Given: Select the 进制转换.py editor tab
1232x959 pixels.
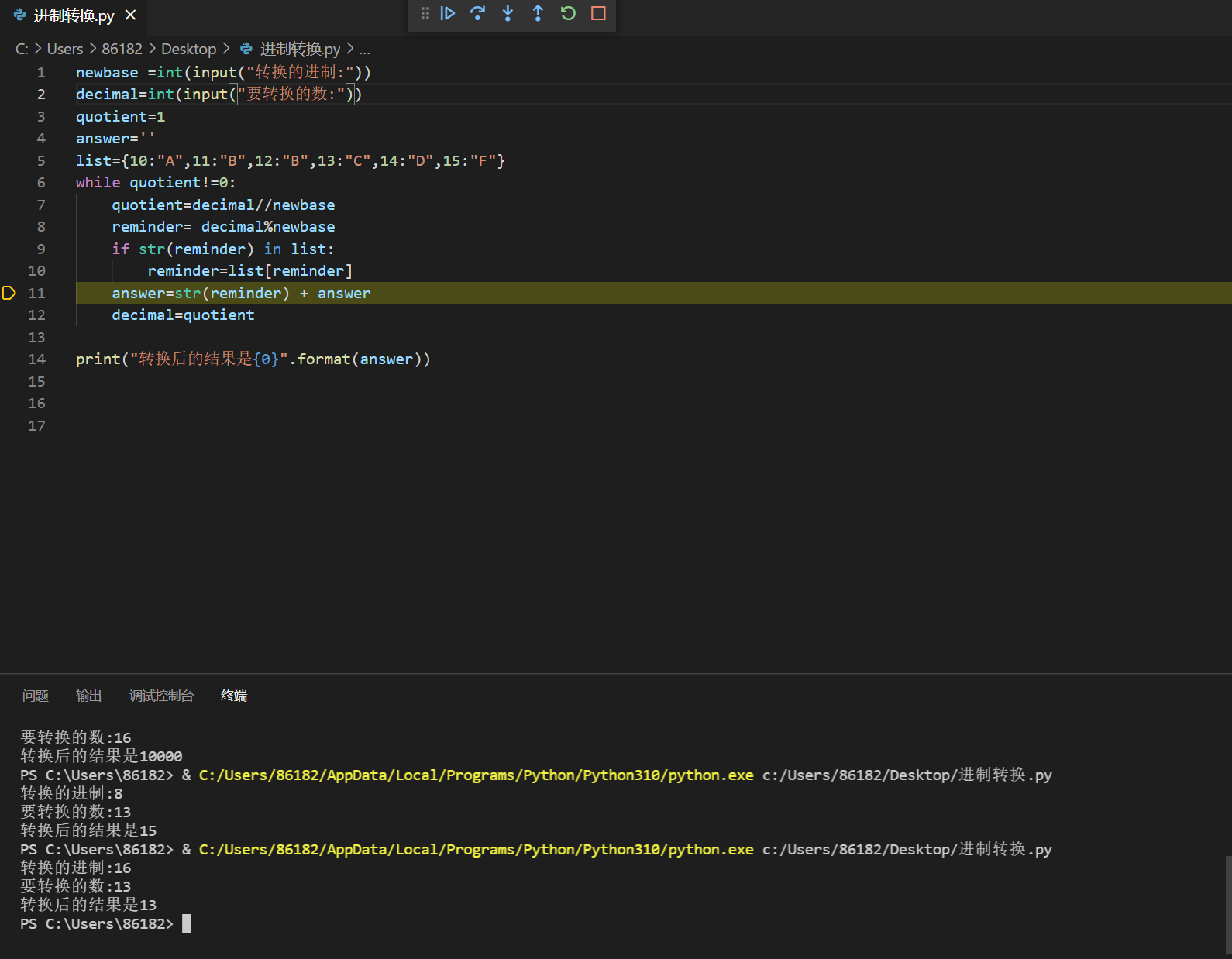Looking at the screenshot, I should point(74,15).
